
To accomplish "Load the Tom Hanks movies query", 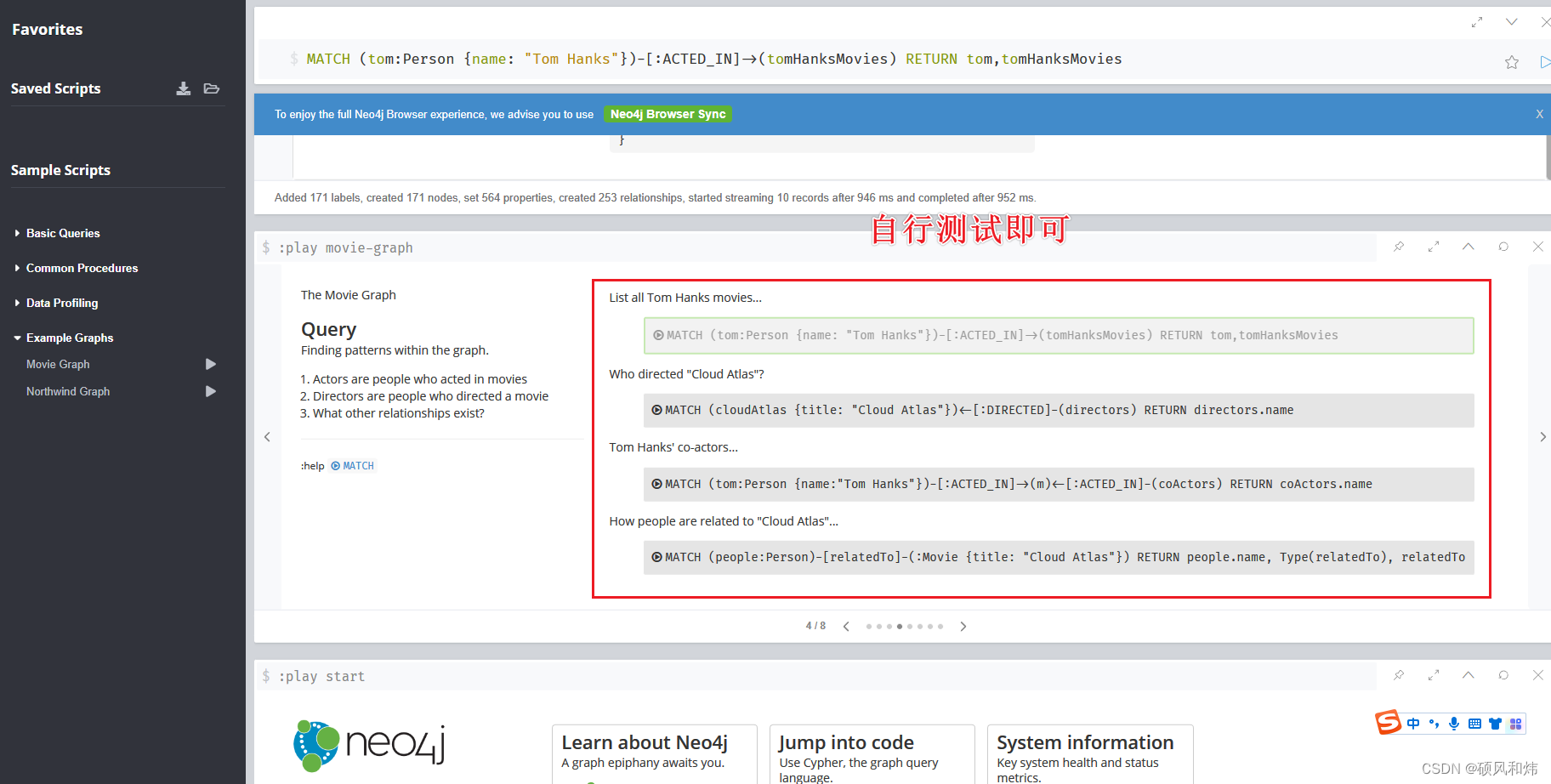I will tap(1059, 336).
